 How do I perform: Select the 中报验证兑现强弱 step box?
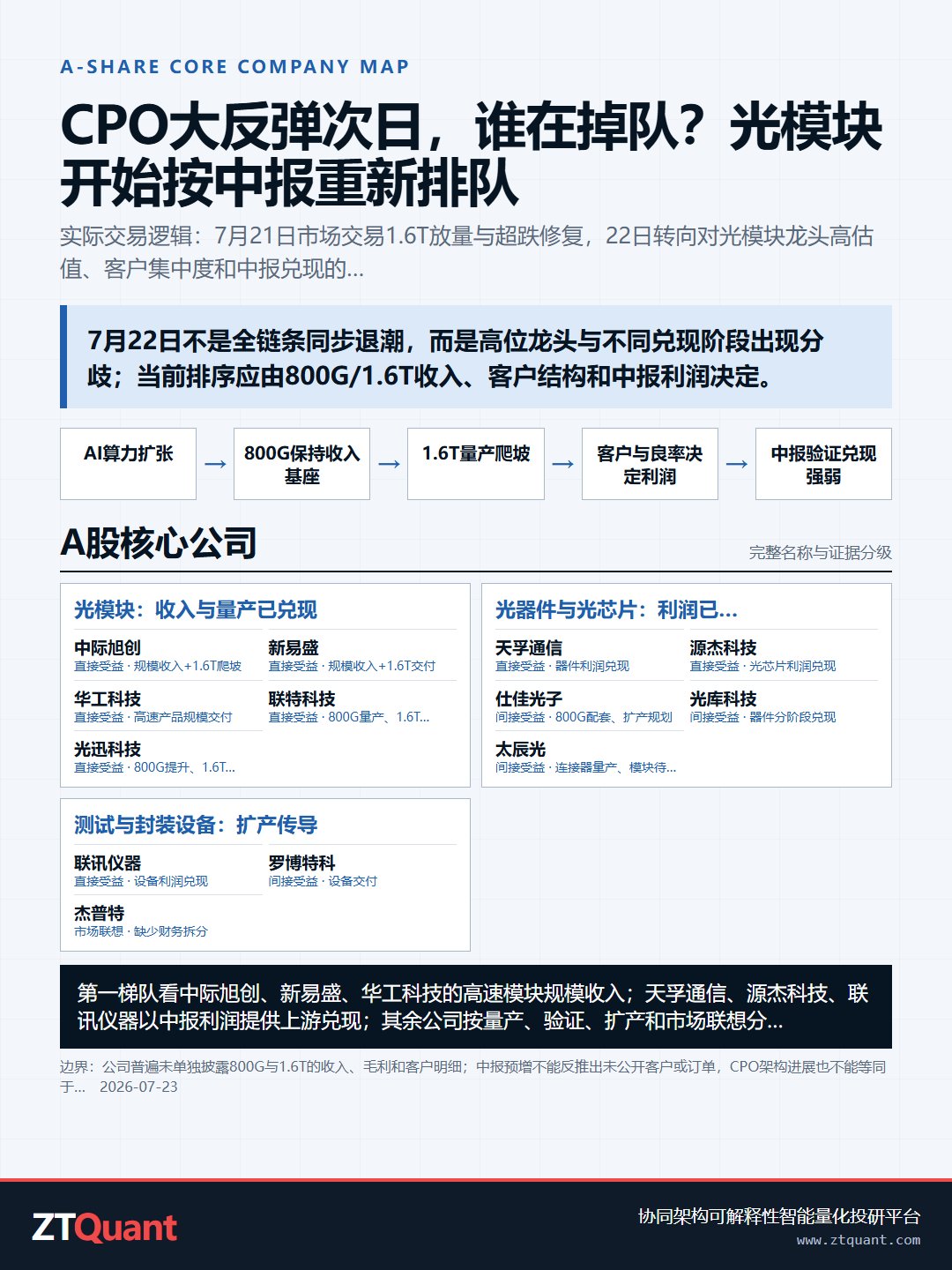click(x=823, y=464)
